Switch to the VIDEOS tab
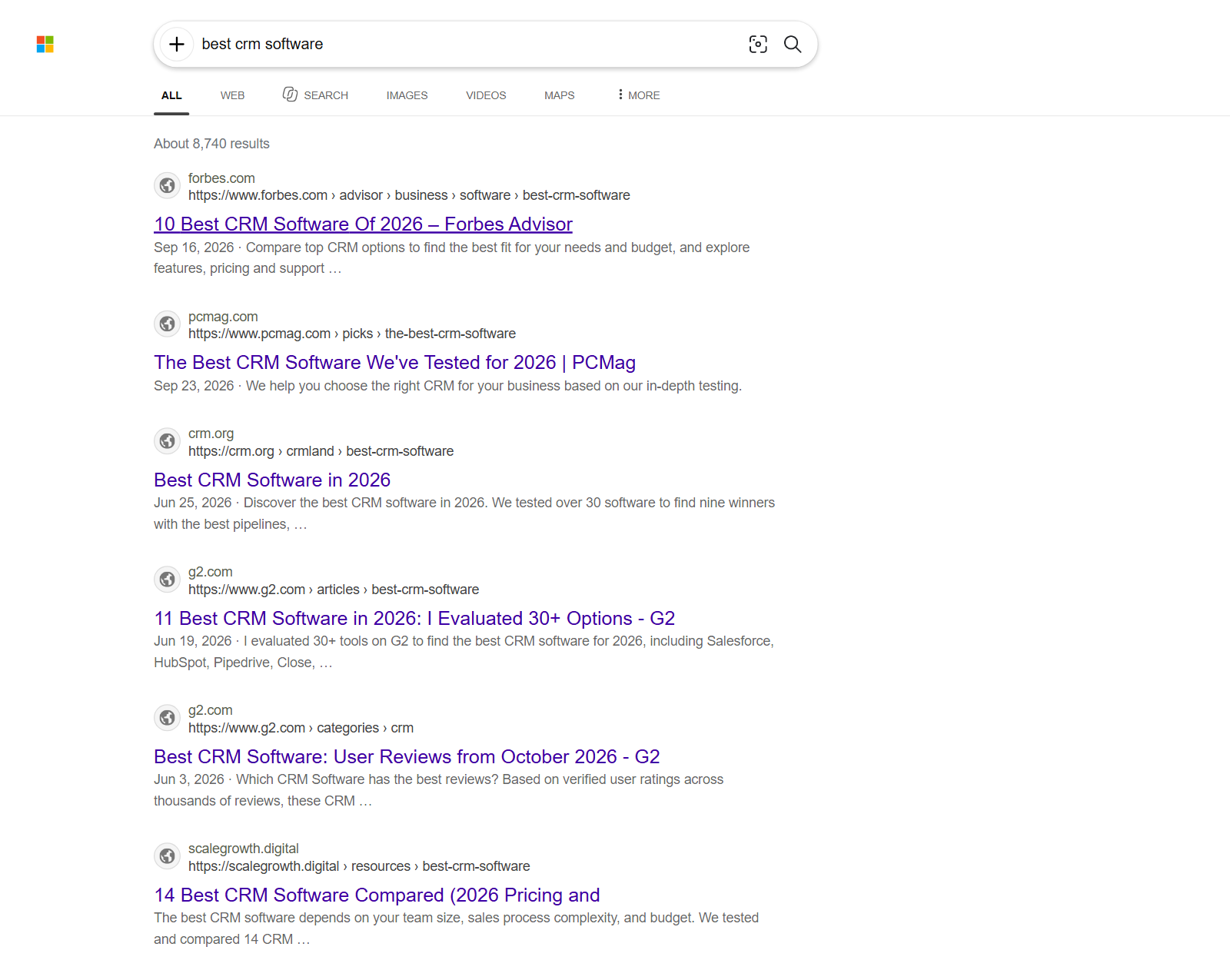This screenshot has height=980, width=1230. click(486, 95)
